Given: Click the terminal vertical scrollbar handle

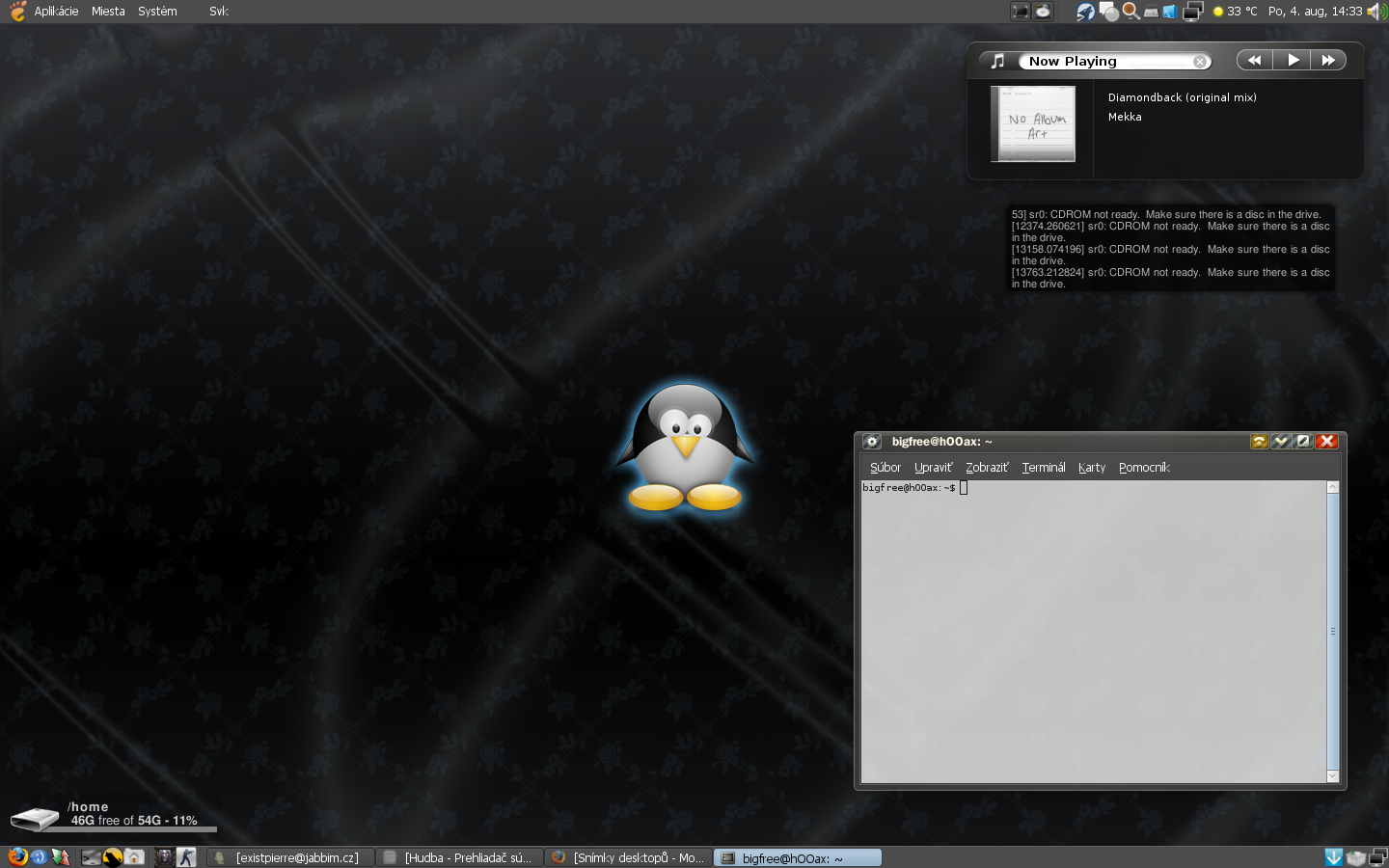Looking at the screenshot, I should point(1333,632).
